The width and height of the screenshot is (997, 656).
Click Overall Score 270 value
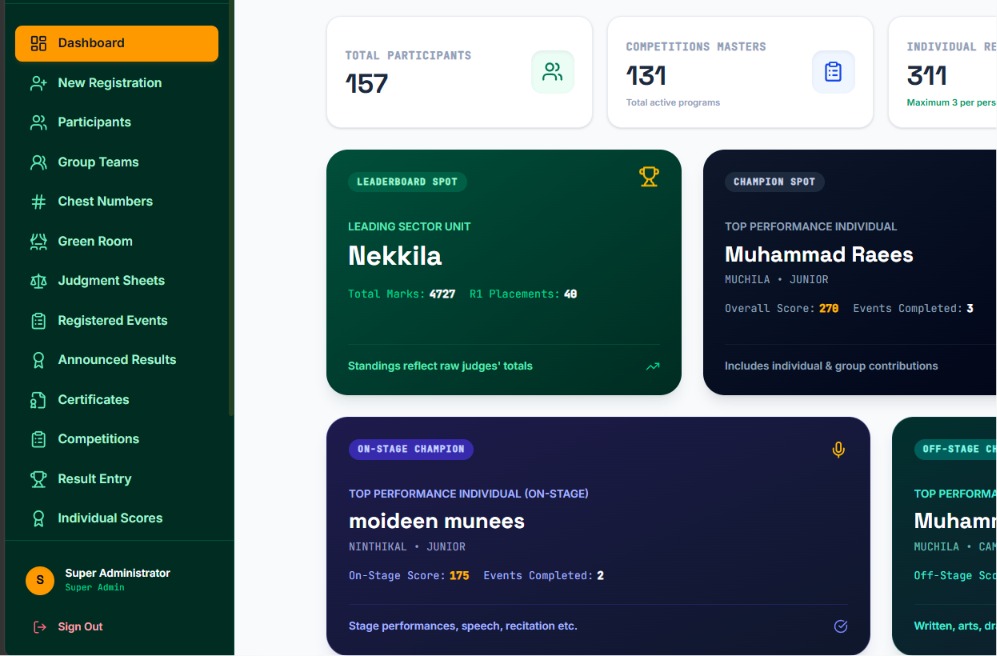click(x=829, y=308)
